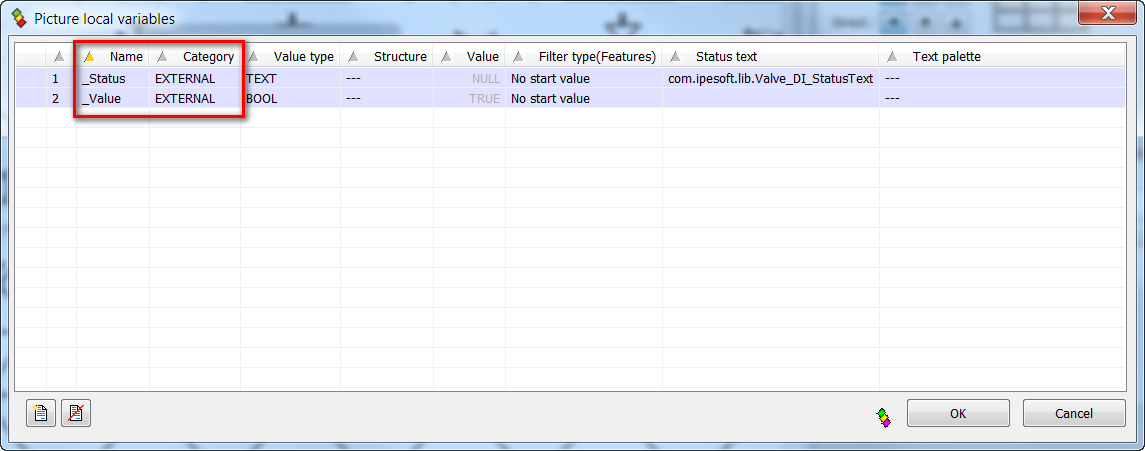
Task: Sort by the Structure column header
Action: 399,57
